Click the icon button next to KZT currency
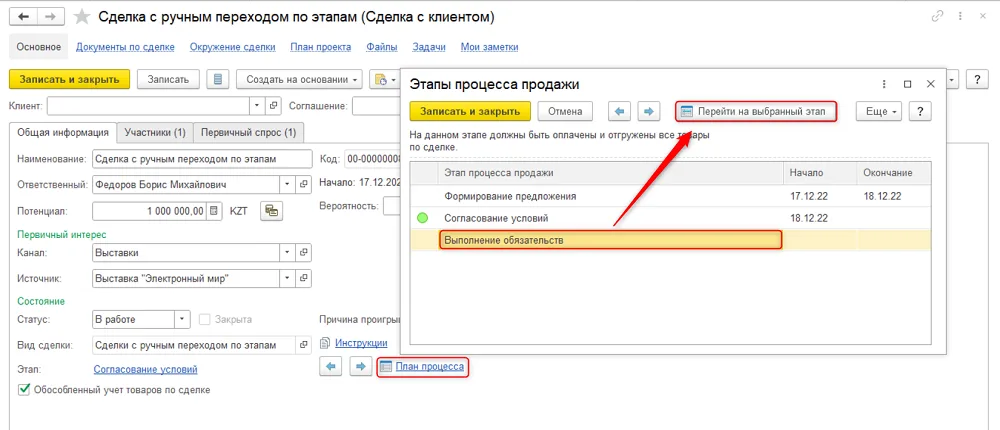1000x430 pixels. click(272, 211)
